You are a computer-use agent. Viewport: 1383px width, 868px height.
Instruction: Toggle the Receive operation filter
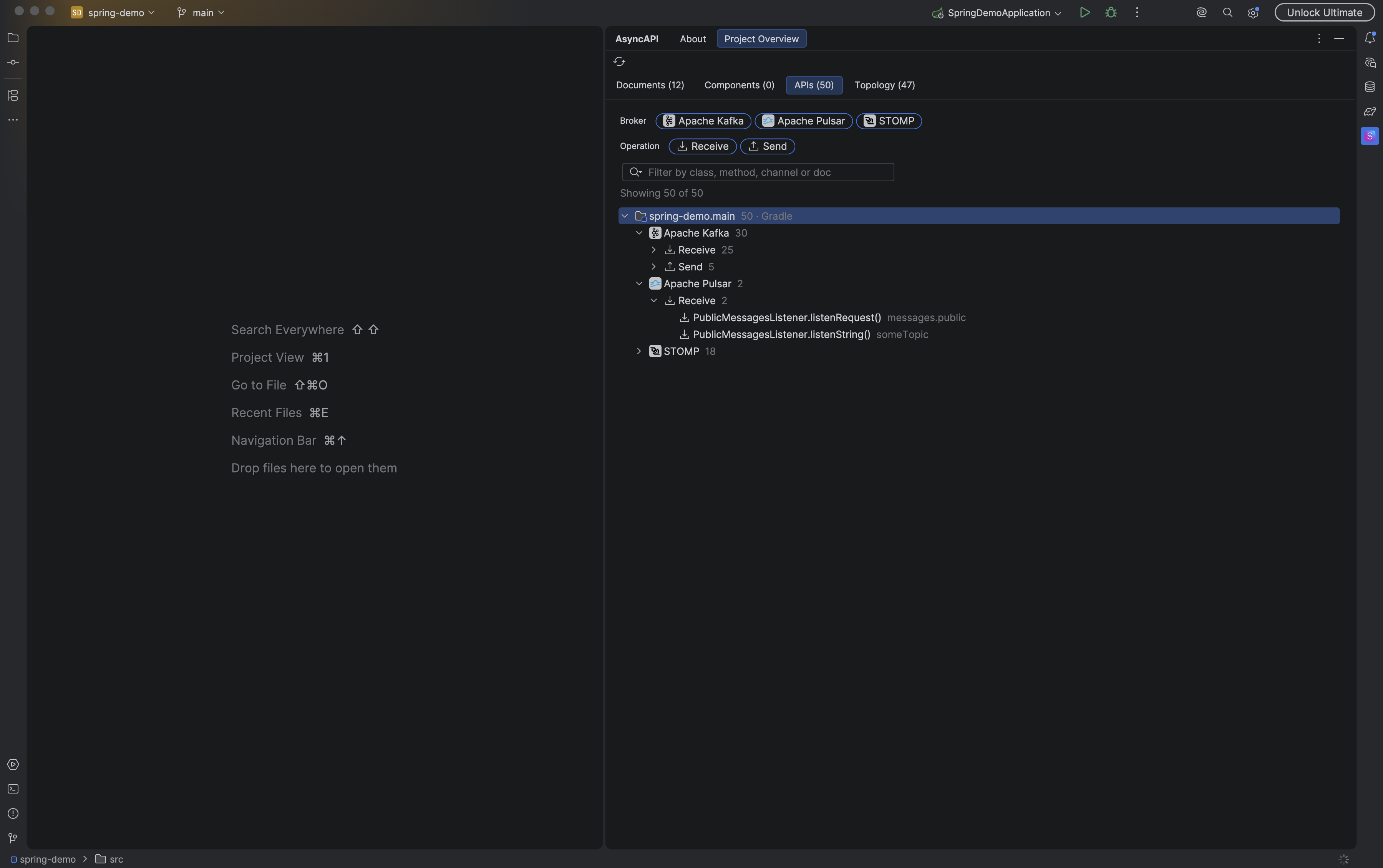coord(702,146)
